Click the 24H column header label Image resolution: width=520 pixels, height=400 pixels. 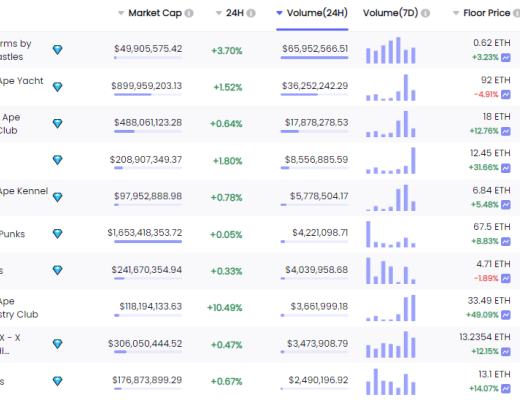pos(235,13)
